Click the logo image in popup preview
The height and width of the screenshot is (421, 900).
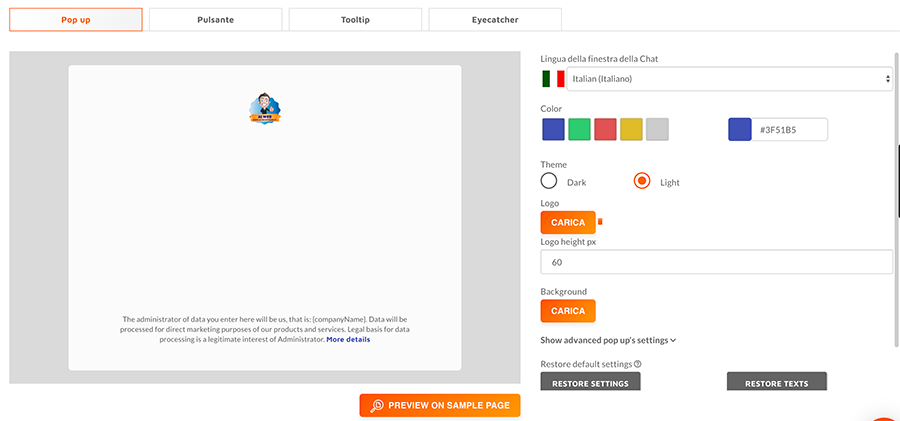265,108
